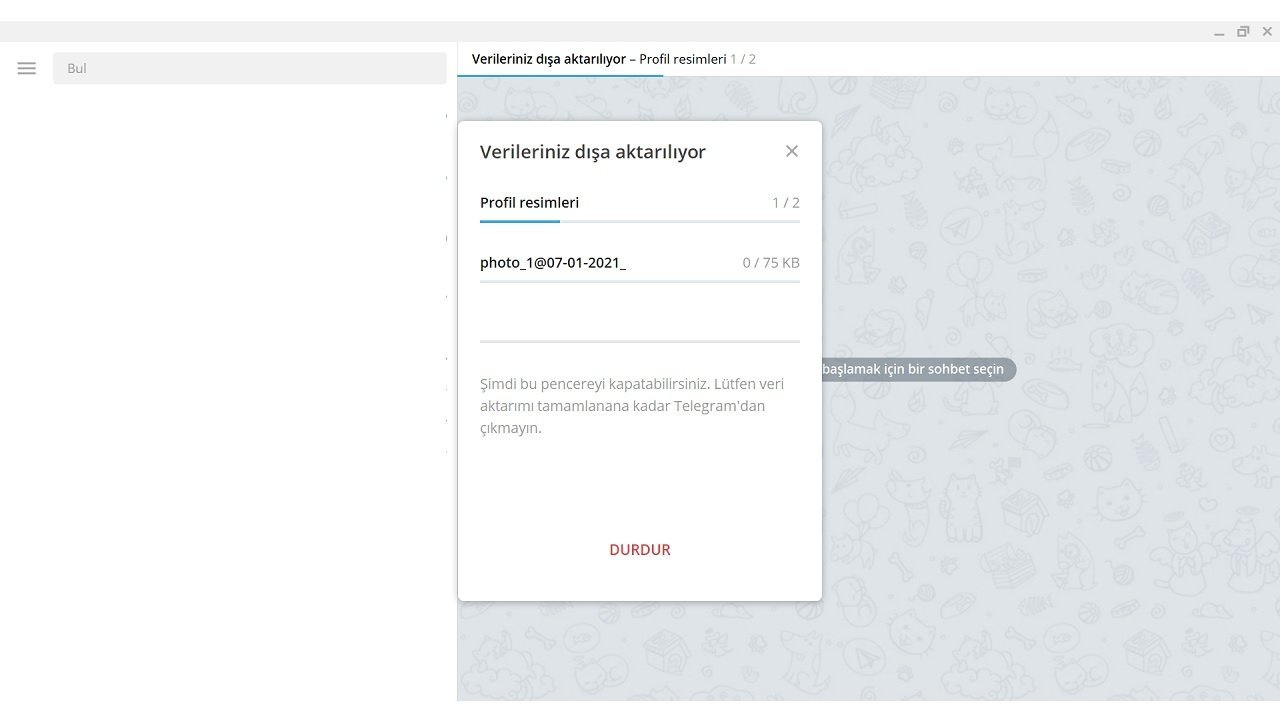Click the Profil resimleri label in dialog
Viewport: 1280px width, 720px height.
(x=529, y=202)
